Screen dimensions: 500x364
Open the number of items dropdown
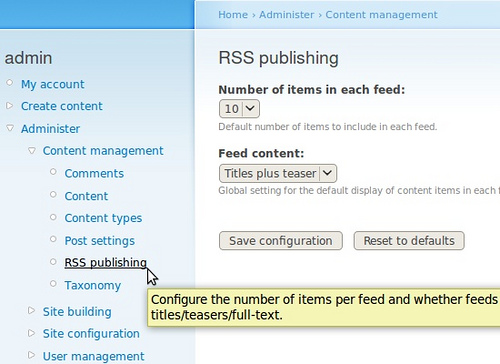click(x=239, y=109)
